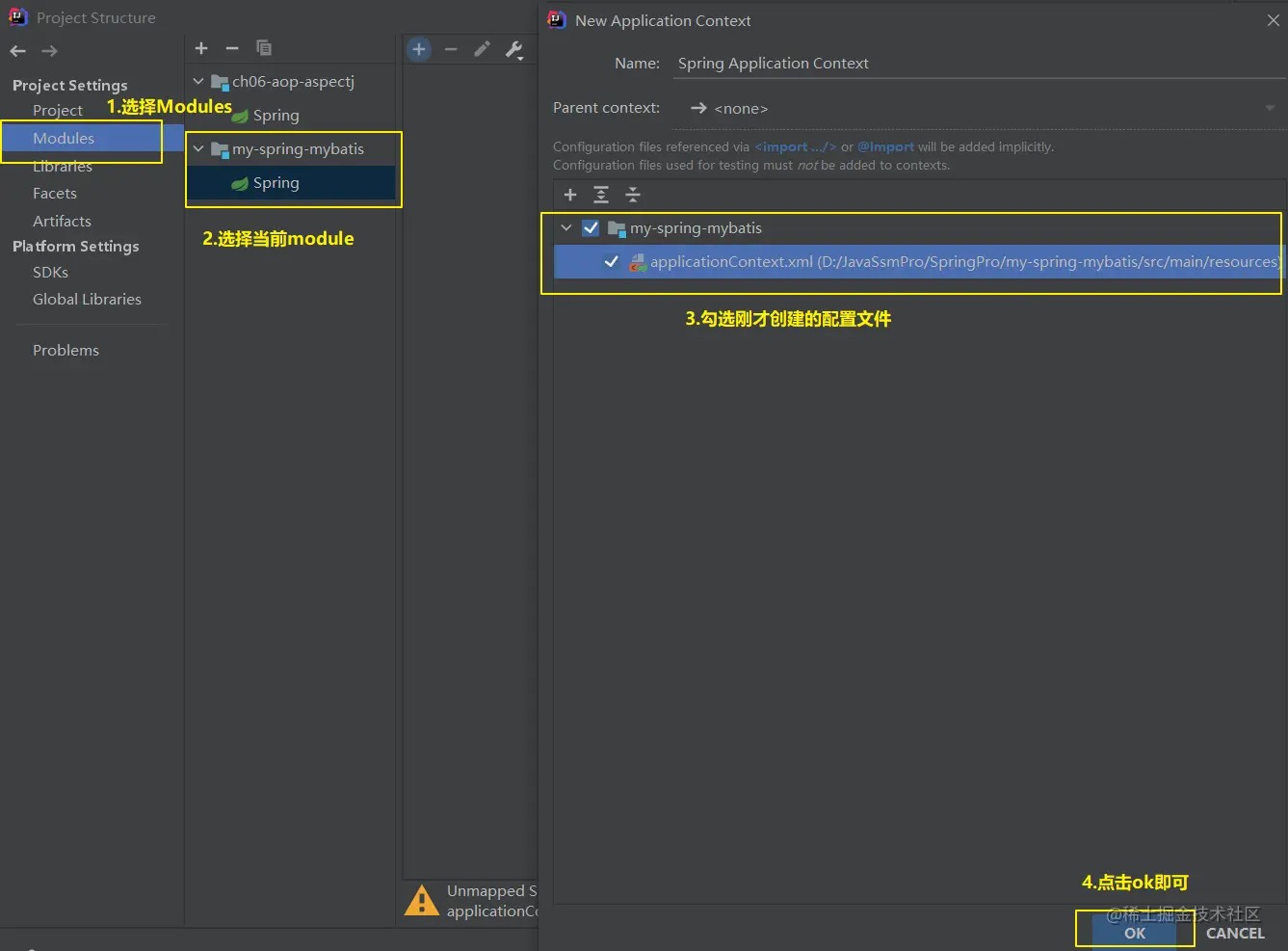Cancel the New Application Context dialog
Image resolution: width=1288 pixels, height=951 pixels.
1235,933
